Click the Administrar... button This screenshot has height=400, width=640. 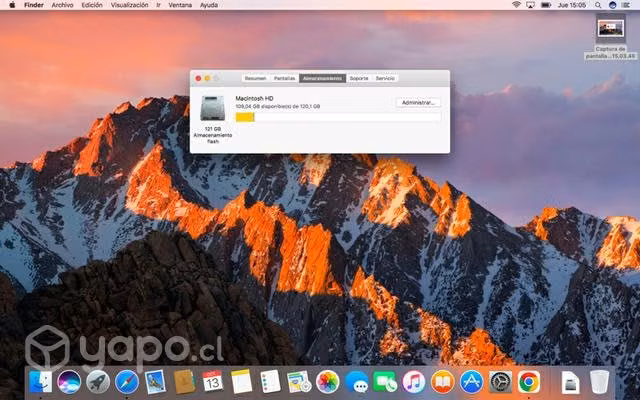(x=418, y=102)
